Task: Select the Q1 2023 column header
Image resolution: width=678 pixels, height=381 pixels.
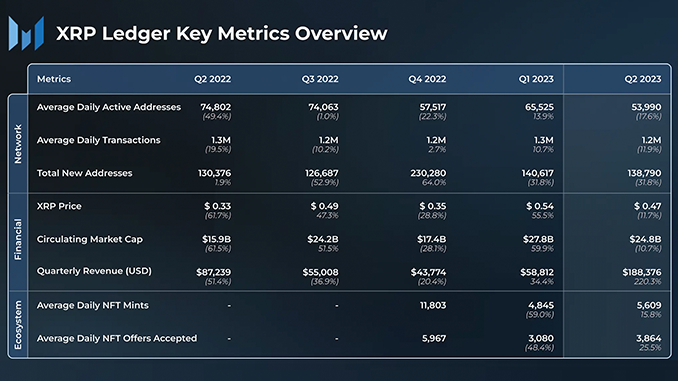Action: pyautogui.click(x=536, y=79)
